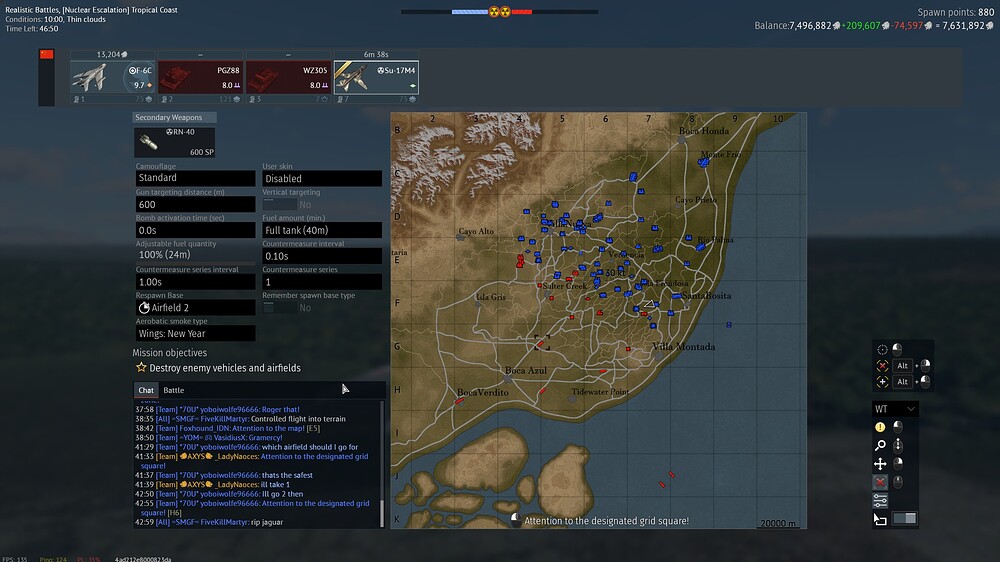1000x562 pixels.
Task: Click the red X remove marker icon
Action: point(880,482)
